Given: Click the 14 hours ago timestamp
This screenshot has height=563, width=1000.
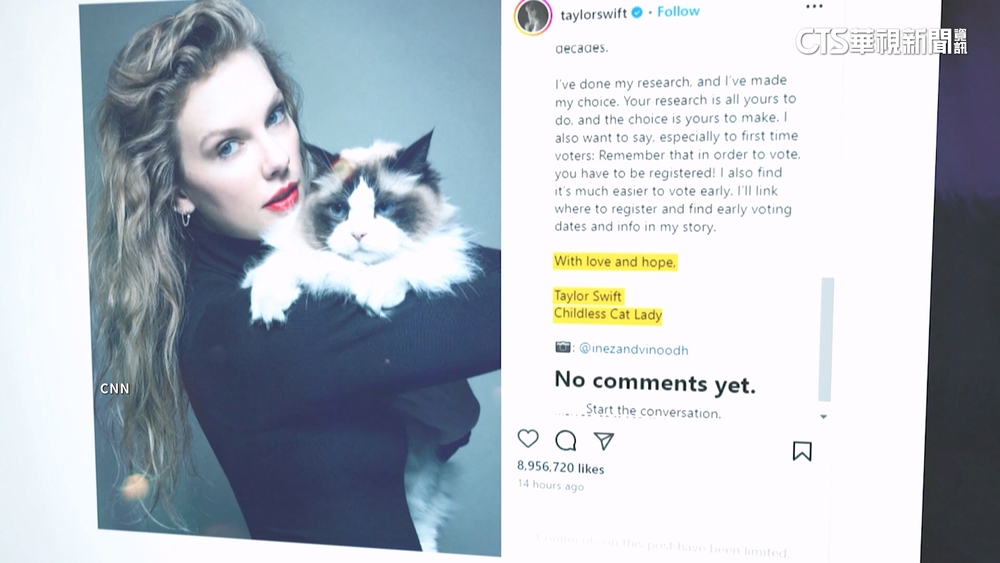Looking at the screenshot, I should pyautogui.click(x=551, y=485).
